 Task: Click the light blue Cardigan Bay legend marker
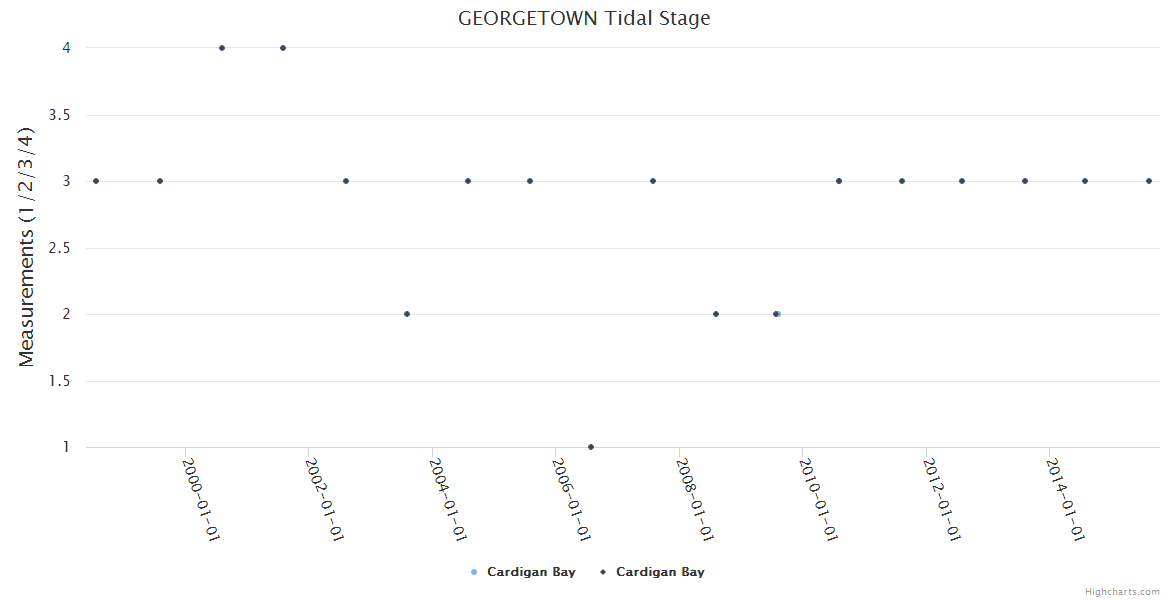pos(474,572)
